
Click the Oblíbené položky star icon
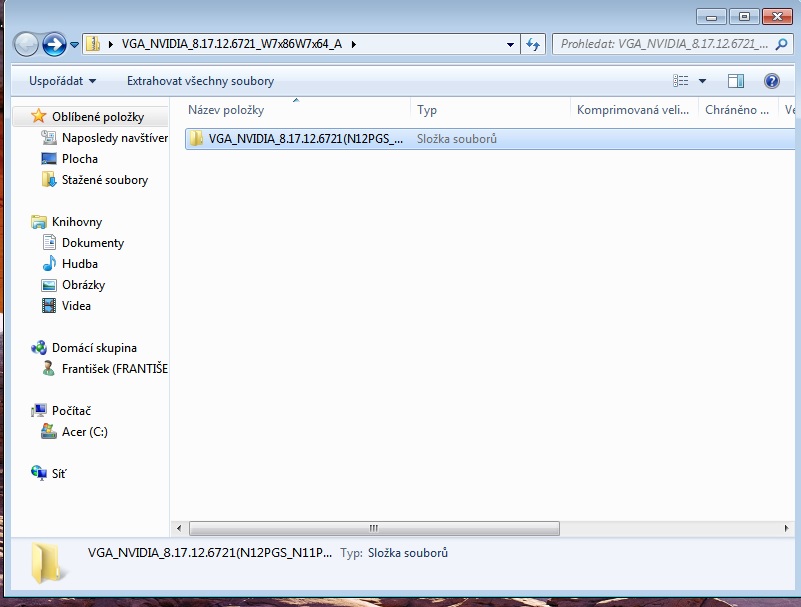click(x=38, y=116)
